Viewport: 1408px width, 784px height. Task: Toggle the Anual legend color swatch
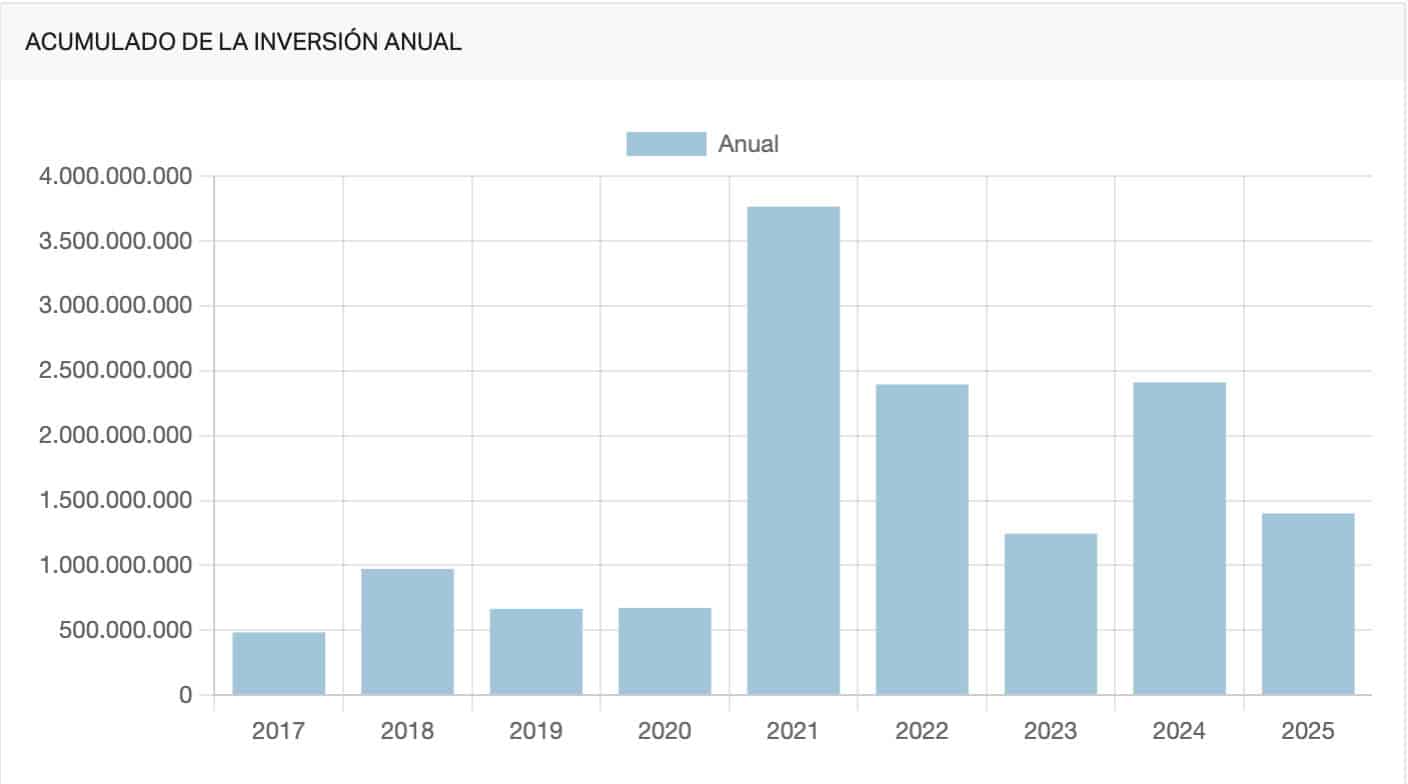(666, 143)
